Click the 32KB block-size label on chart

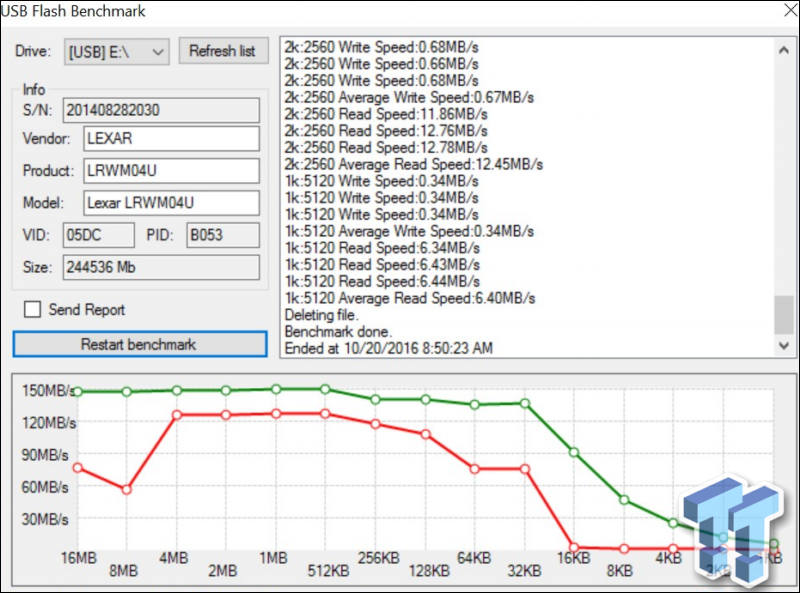[524, 571]
